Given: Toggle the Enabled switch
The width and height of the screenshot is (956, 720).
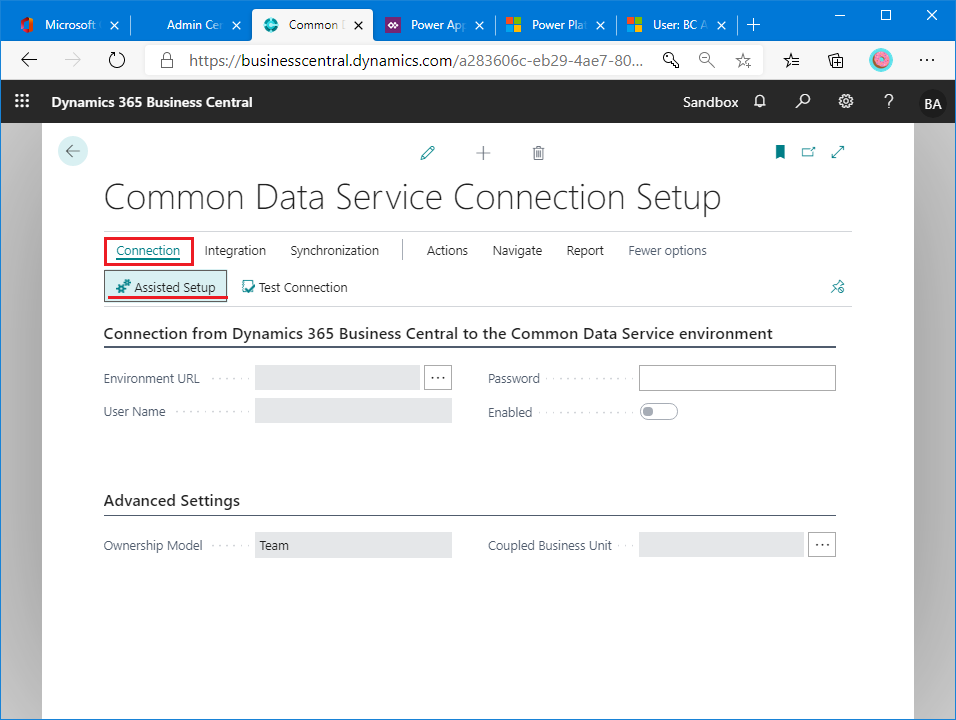Looking at the screenshot, I should click(x=658, y=412).
